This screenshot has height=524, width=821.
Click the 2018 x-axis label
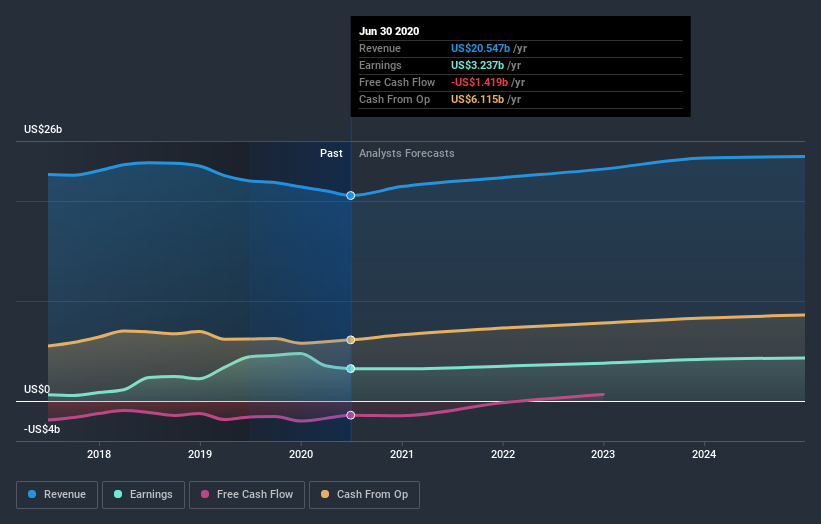click(99, 454)
